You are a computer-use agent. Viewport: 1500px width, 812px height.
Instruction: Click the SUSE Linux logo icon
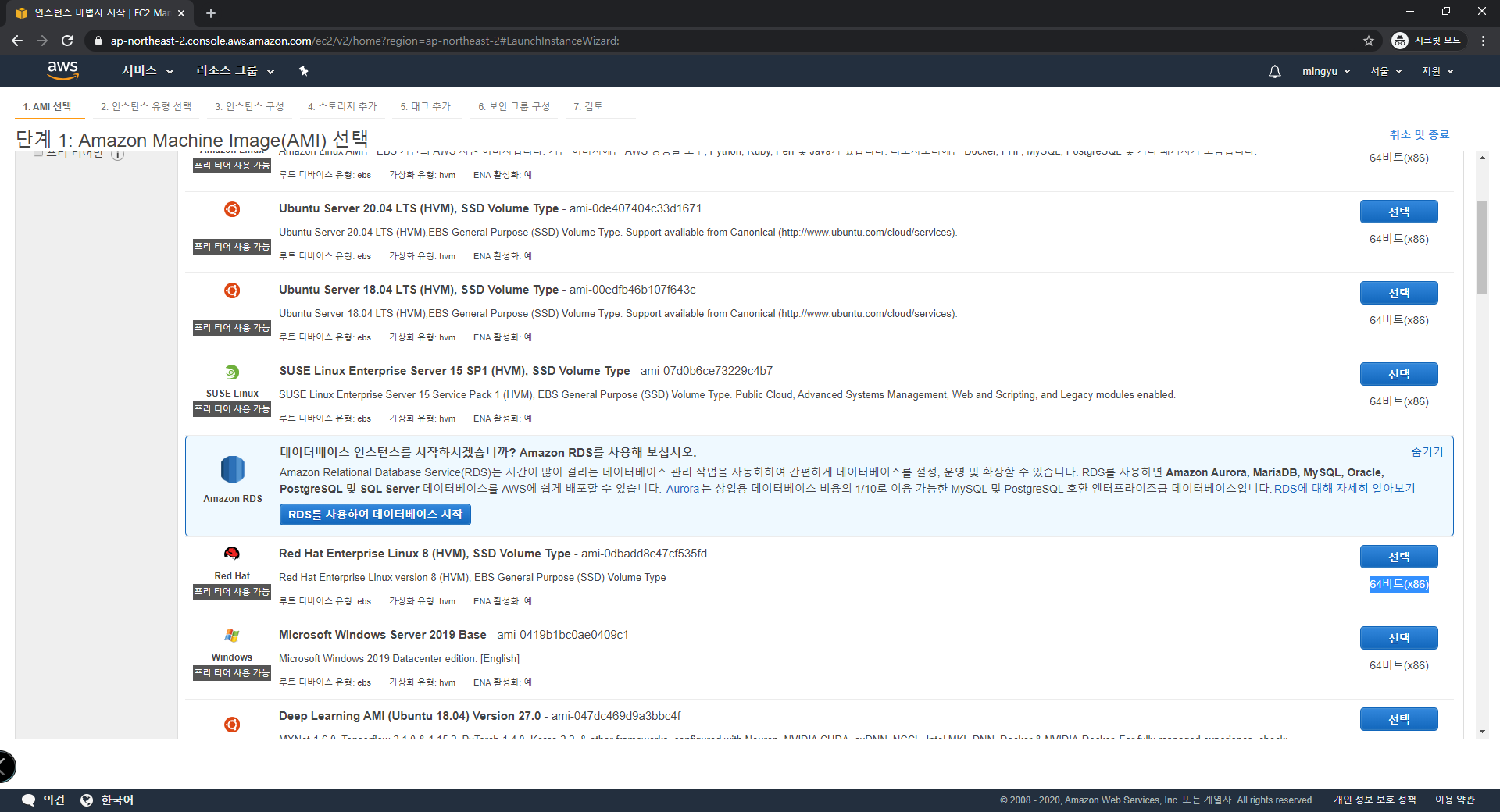(x=232, y=372)
